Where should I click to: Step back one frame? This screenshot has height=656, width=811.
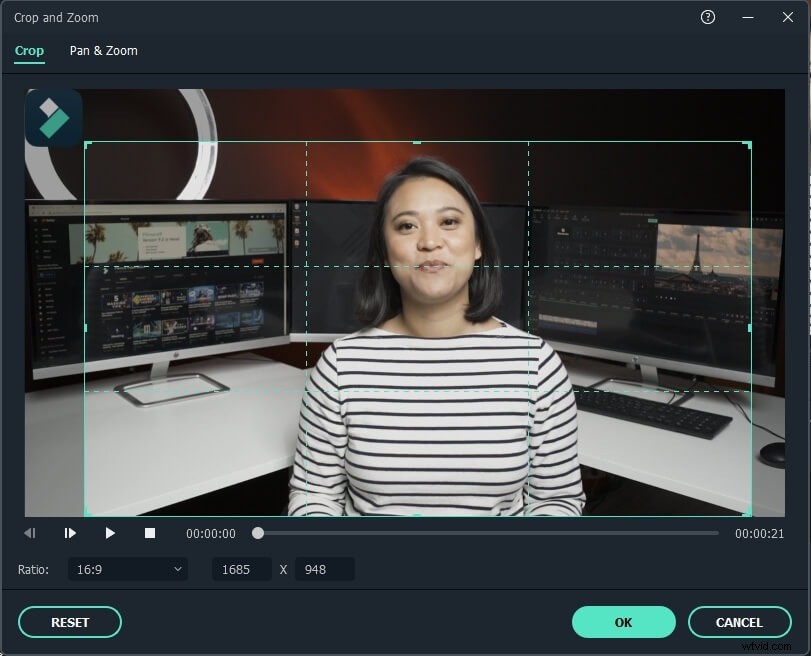click(x=30, y=532)
